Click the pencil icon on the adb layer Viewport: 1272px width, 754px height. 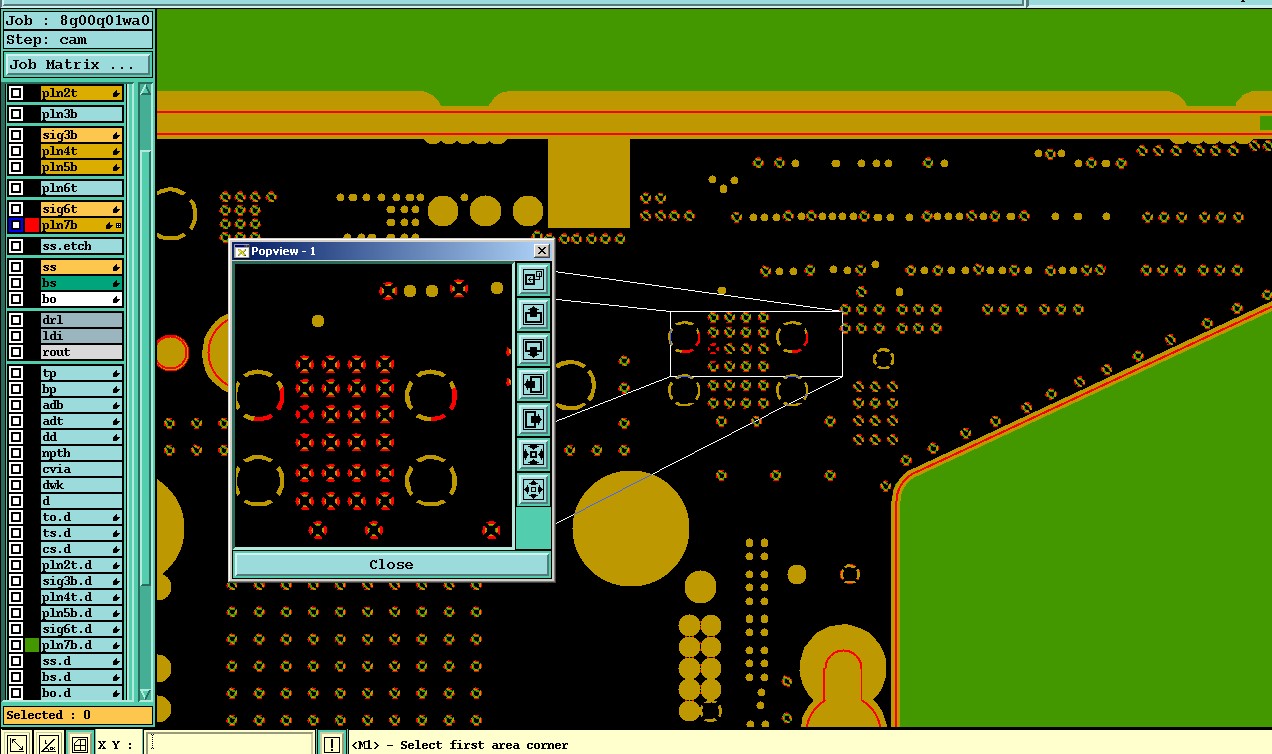pyautogui.click(x=116, y=405)
